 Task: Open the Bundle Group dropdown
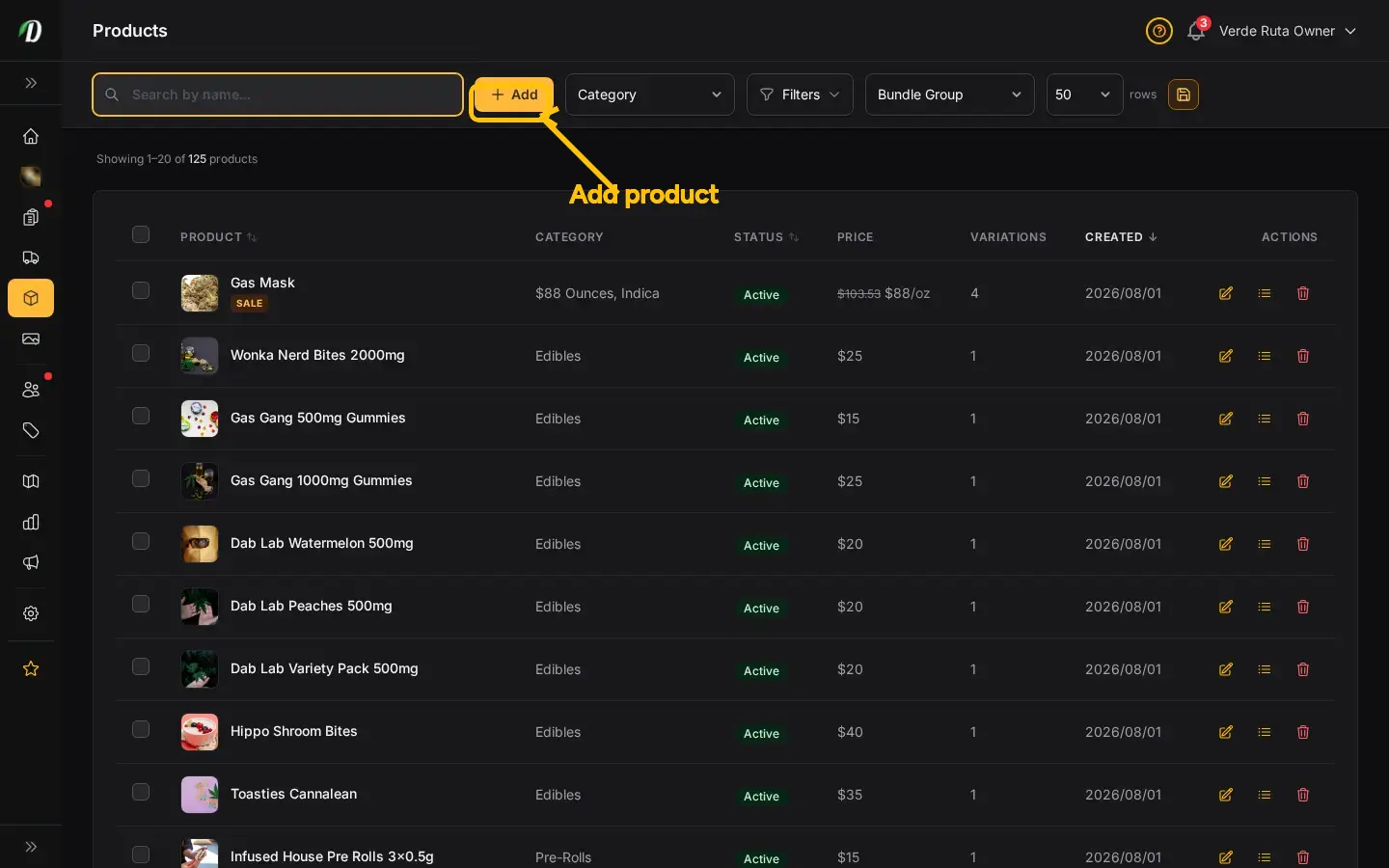point(950,95)
